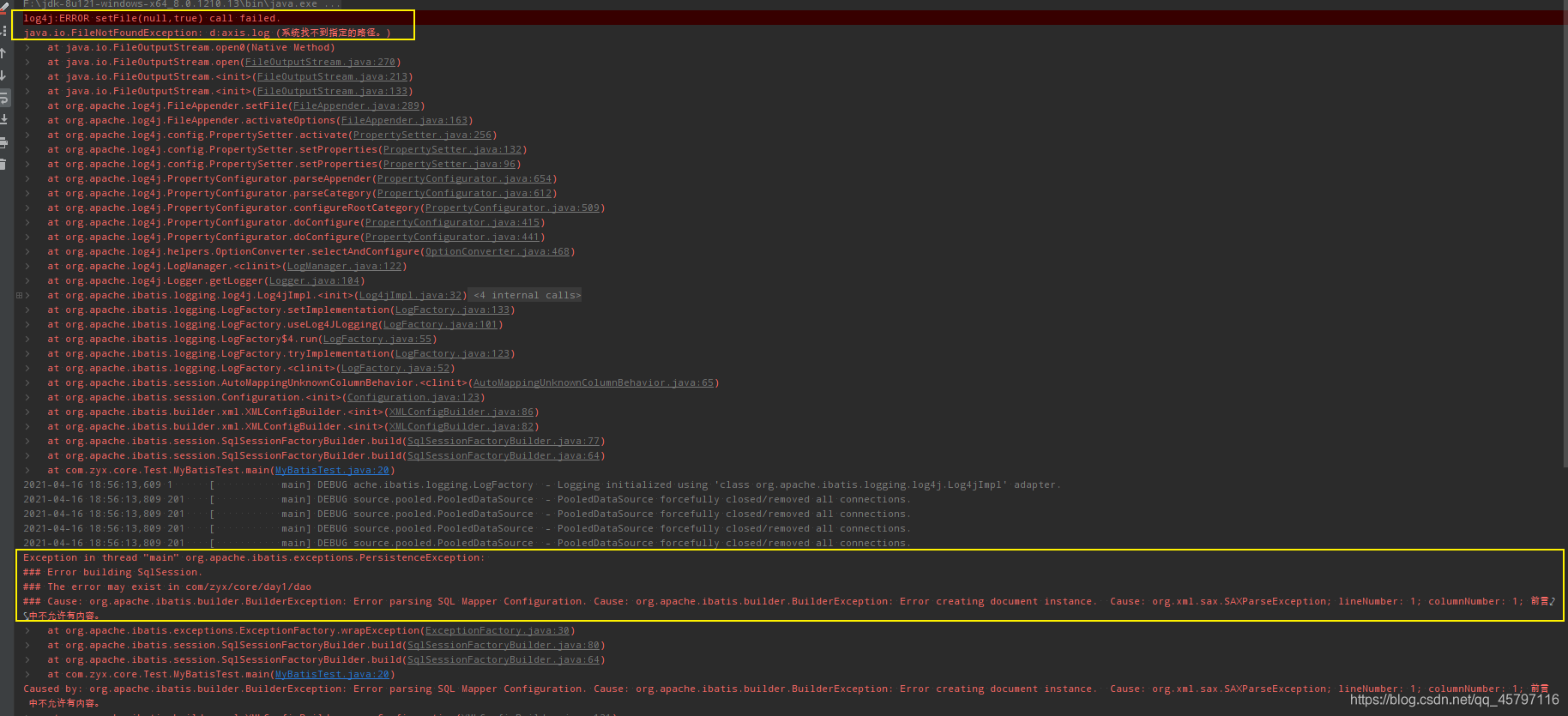Click the 'Exception in thread "main"' PersistenceException line

tap(254, 558)
